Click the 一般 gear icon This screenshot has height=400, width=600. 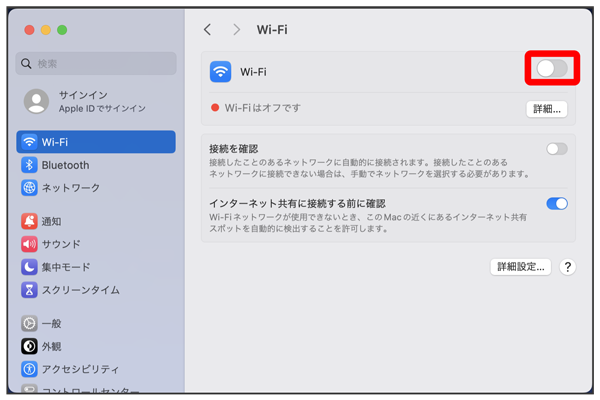pyautogui.click(x=29, y=323)
